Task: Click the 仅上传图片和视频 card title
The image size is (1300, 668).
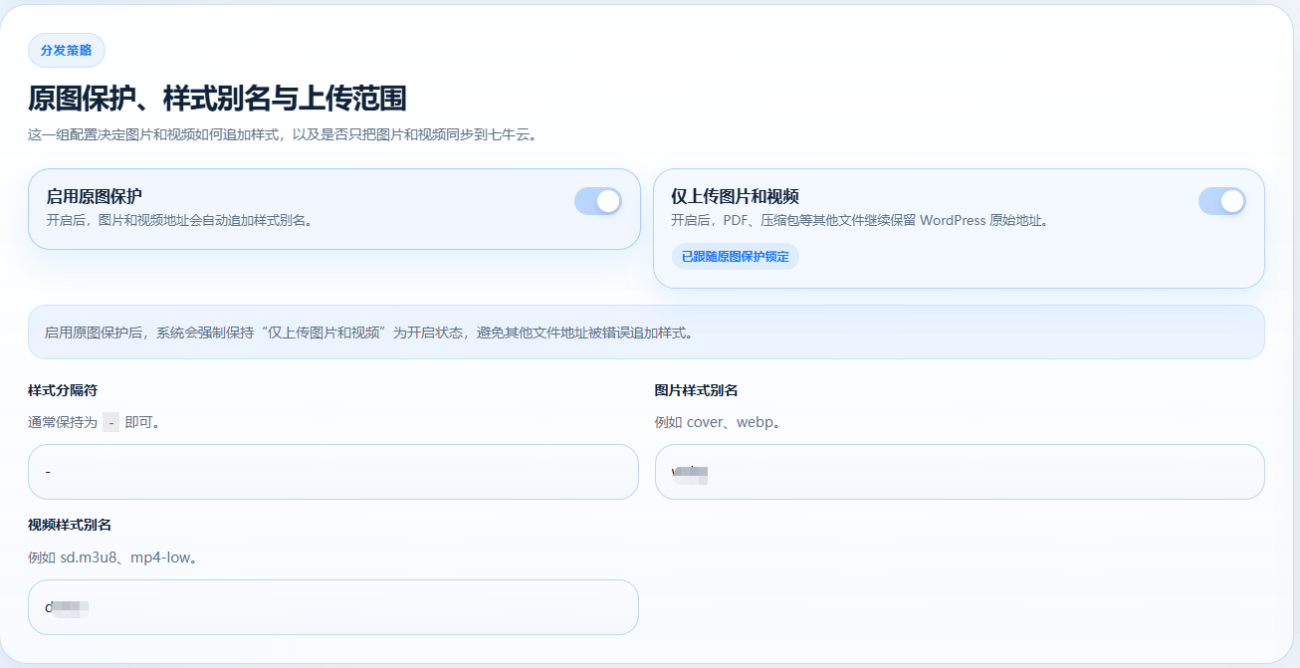Action: pos(734,196)
